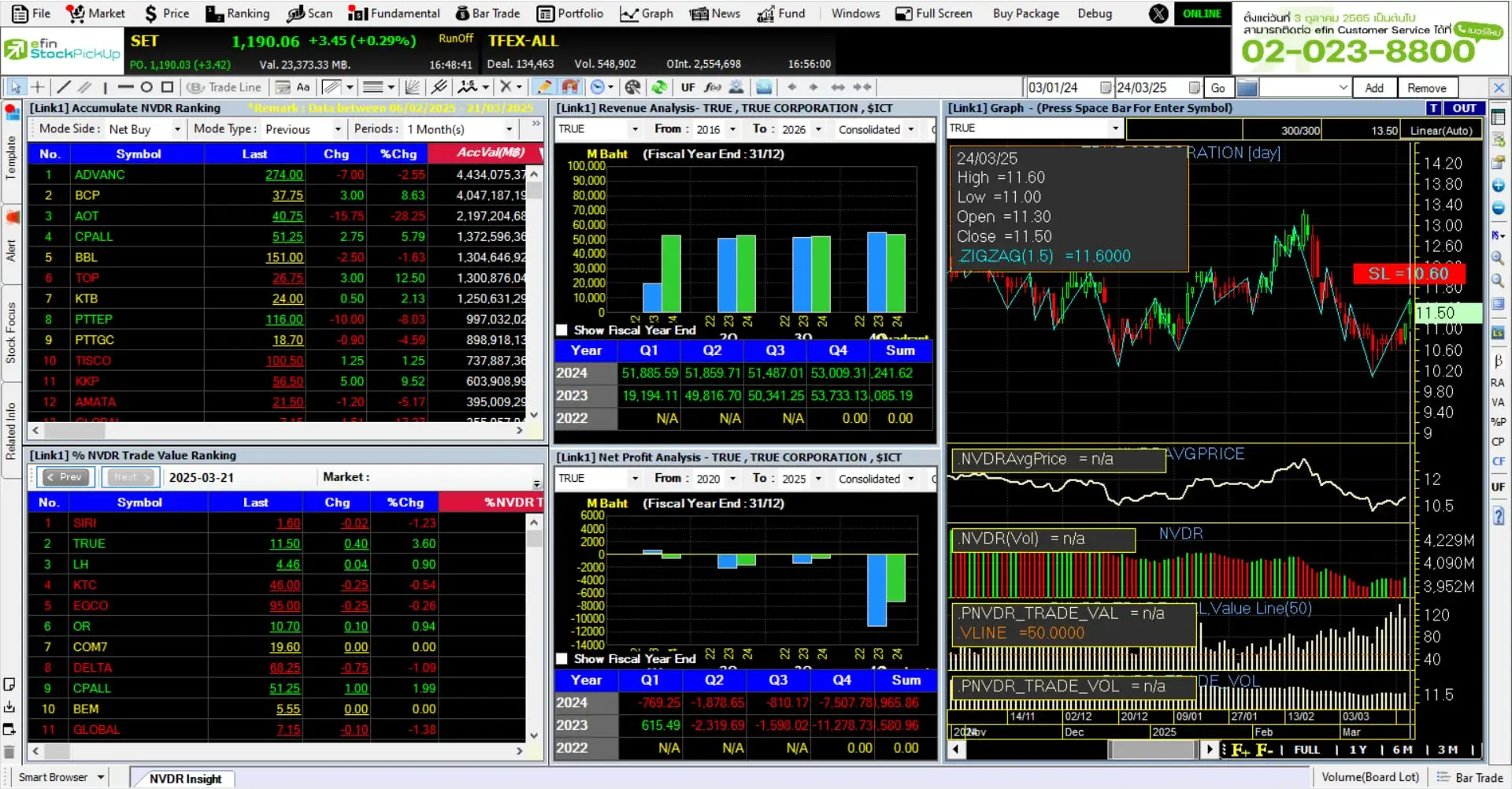Select the crosshair cursor tool
The image size is (1512, 789).
click(37, 87)
